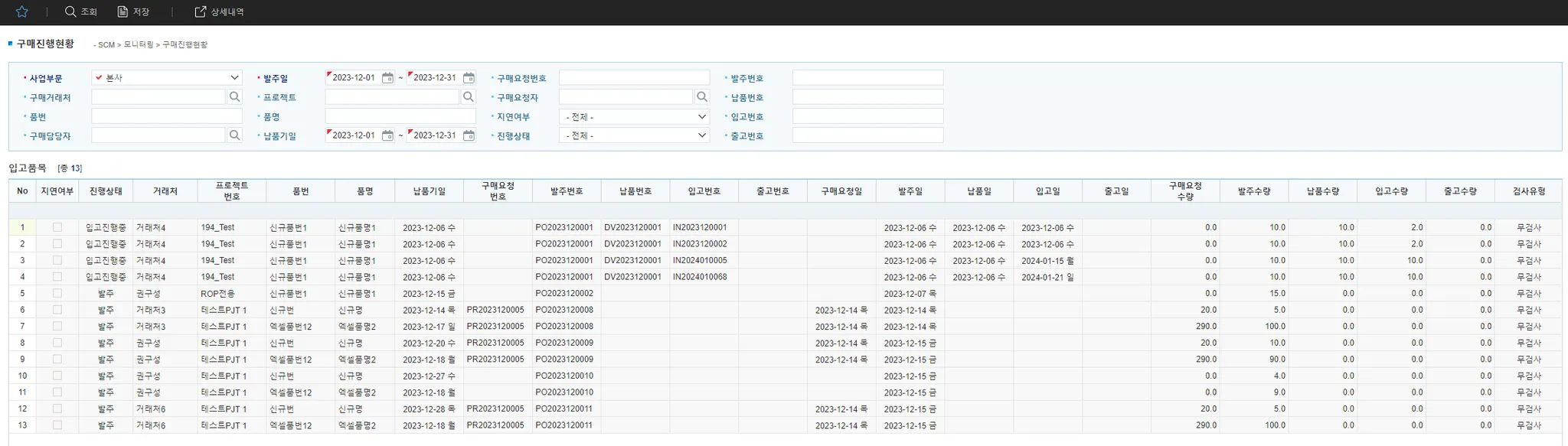Image resolution: width=1568 pixels, height=446 pixels.
Task: Toggle 지연여부 checkbox in row 13
Action: 57,425
